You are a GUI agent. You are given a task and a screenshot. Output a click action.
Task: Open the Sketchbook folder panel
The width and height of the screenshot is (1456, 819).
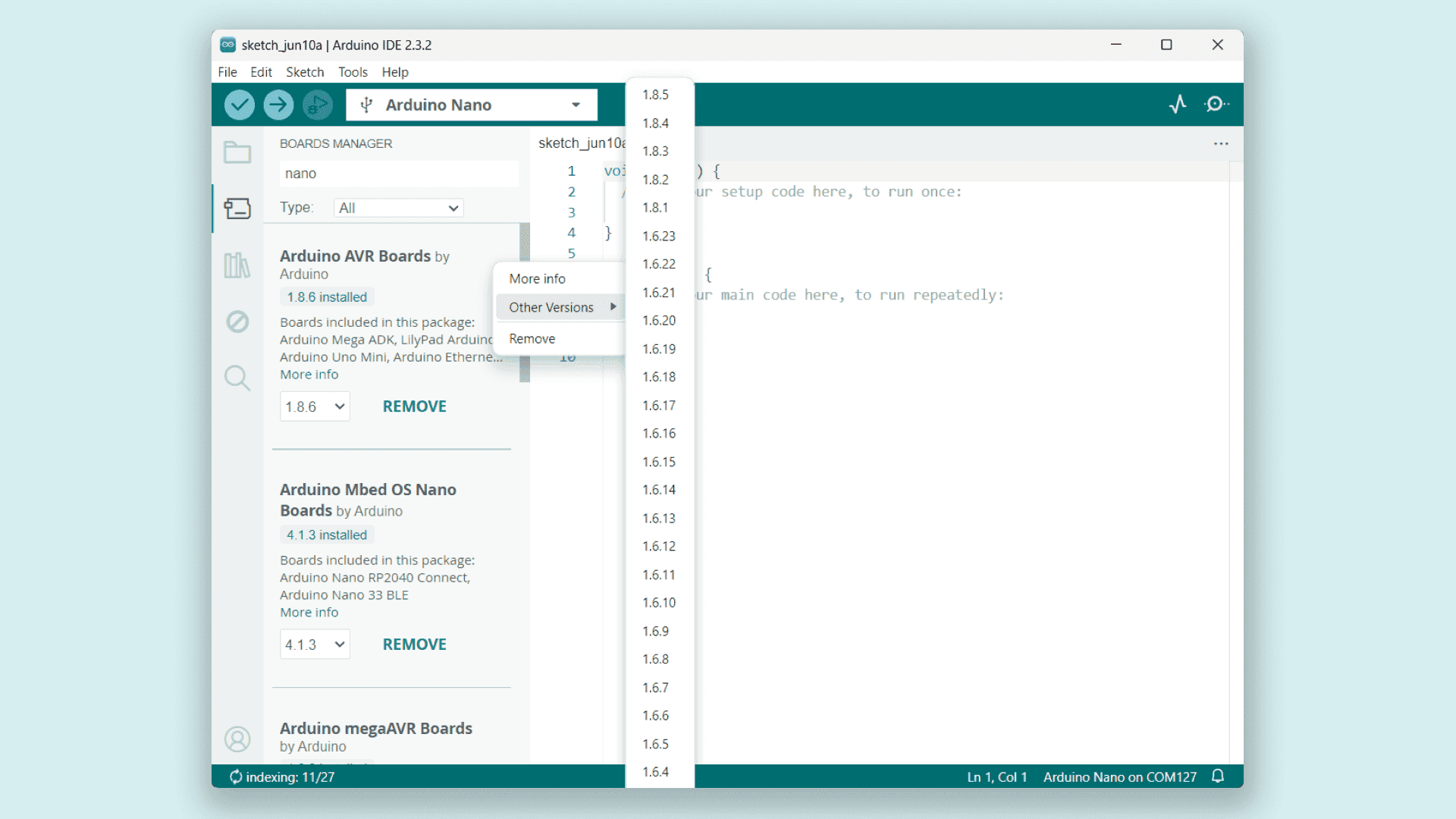[237, 152]
